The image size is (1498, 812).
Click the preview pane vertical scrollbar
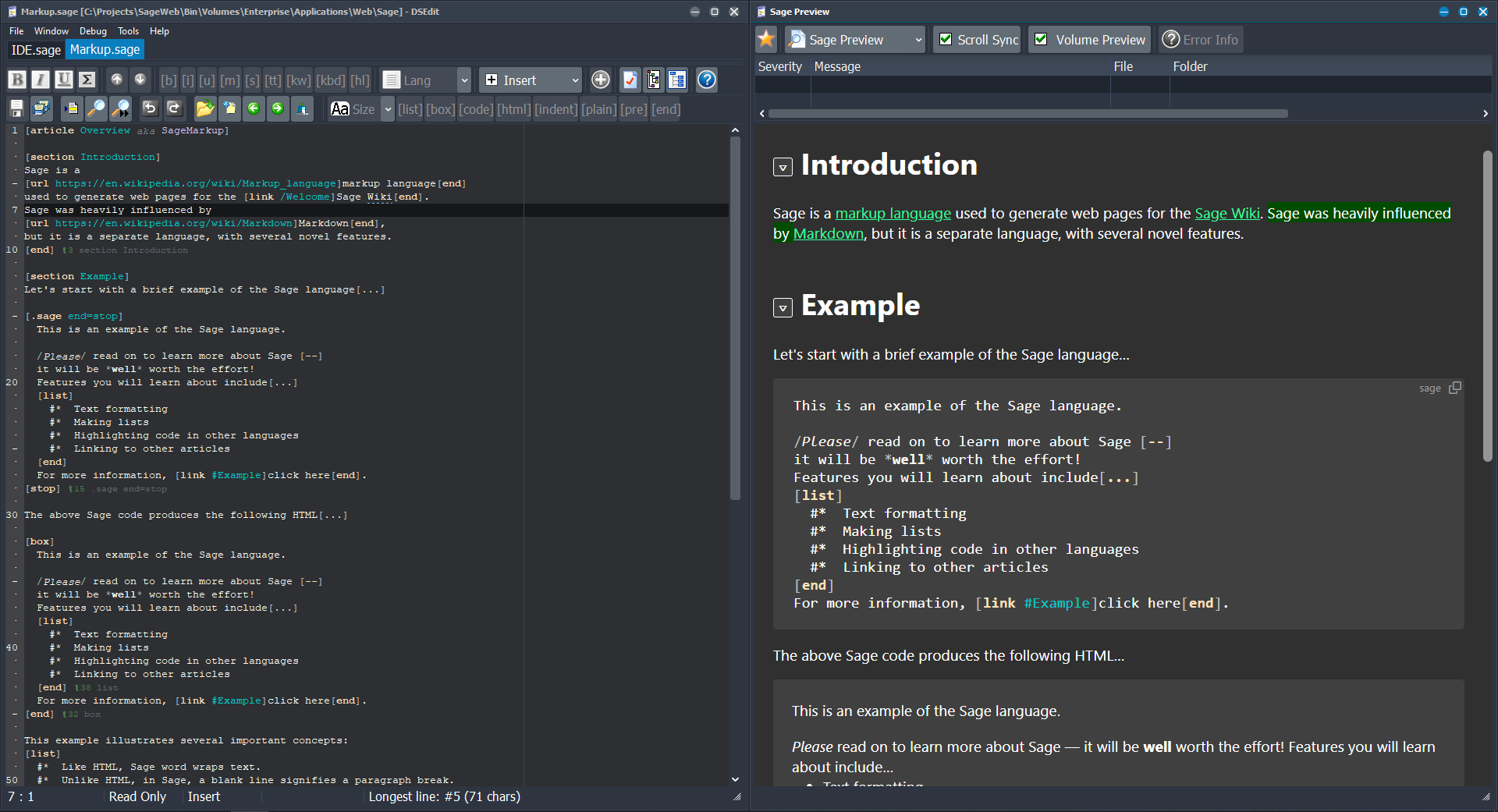[x=1487, y=304]
